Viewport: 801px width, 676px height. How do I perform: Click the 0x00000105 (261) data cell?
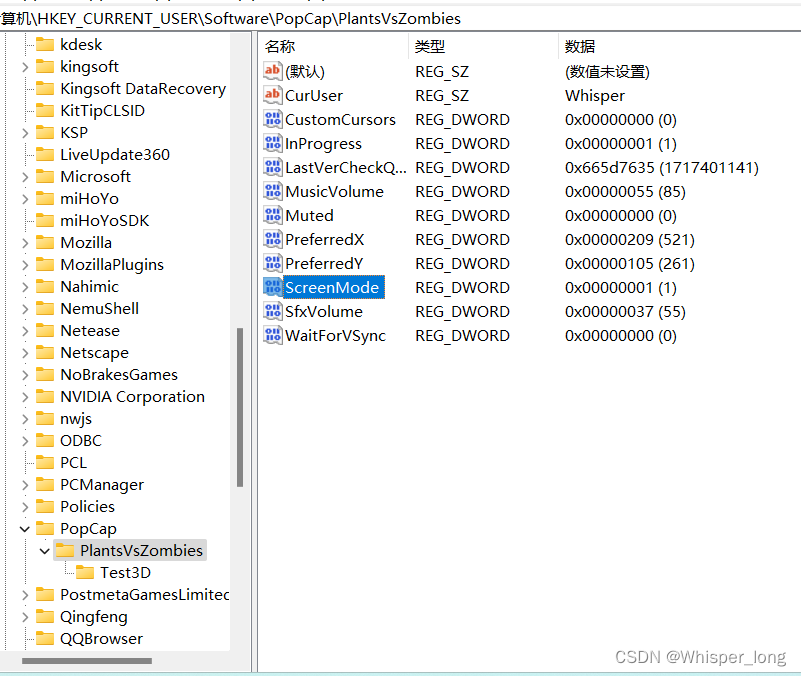click(x=630, y=264)
